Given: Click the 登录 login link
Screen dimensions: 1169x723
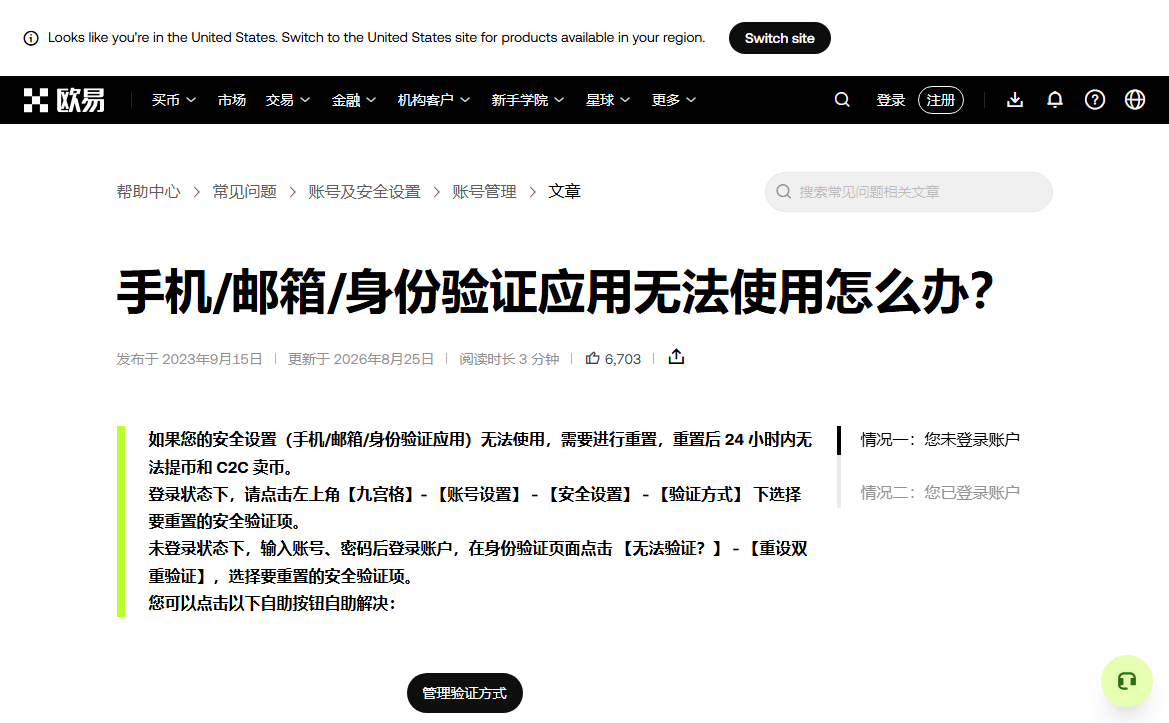Looking at the screenshot, I should click(x=890, y=100).
